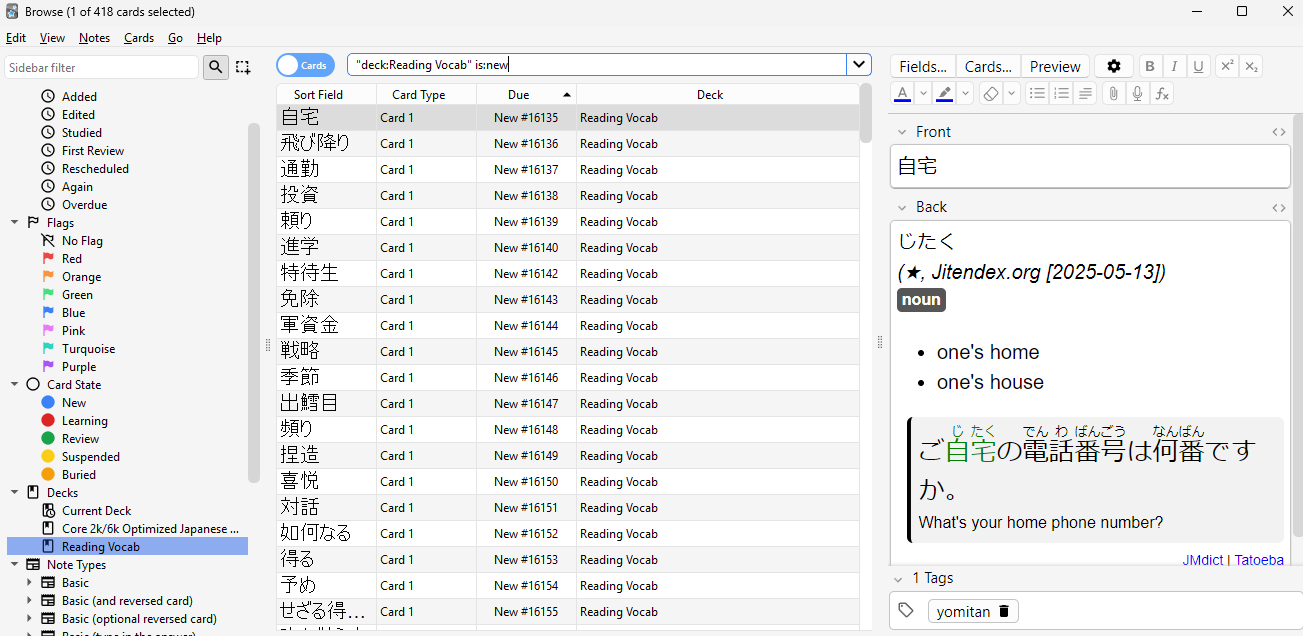Open the remove formatting options dropdown
The image size is (1303, 636).
coord(1012,93)
